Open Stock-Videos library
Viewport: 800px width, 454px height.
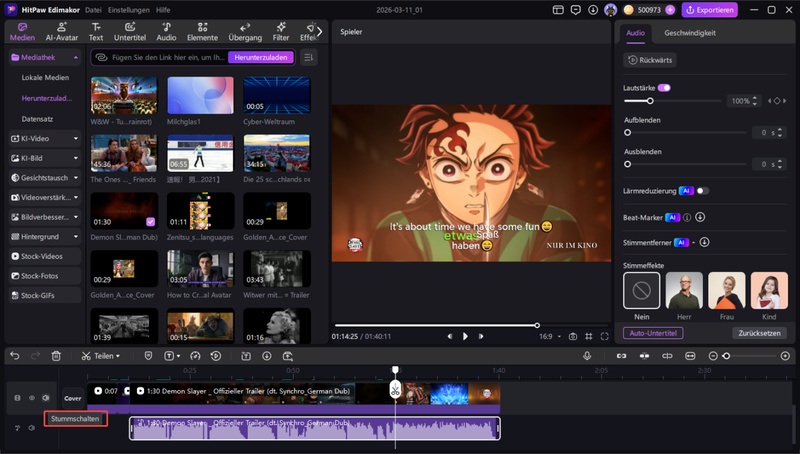click(x=45, y=256)
